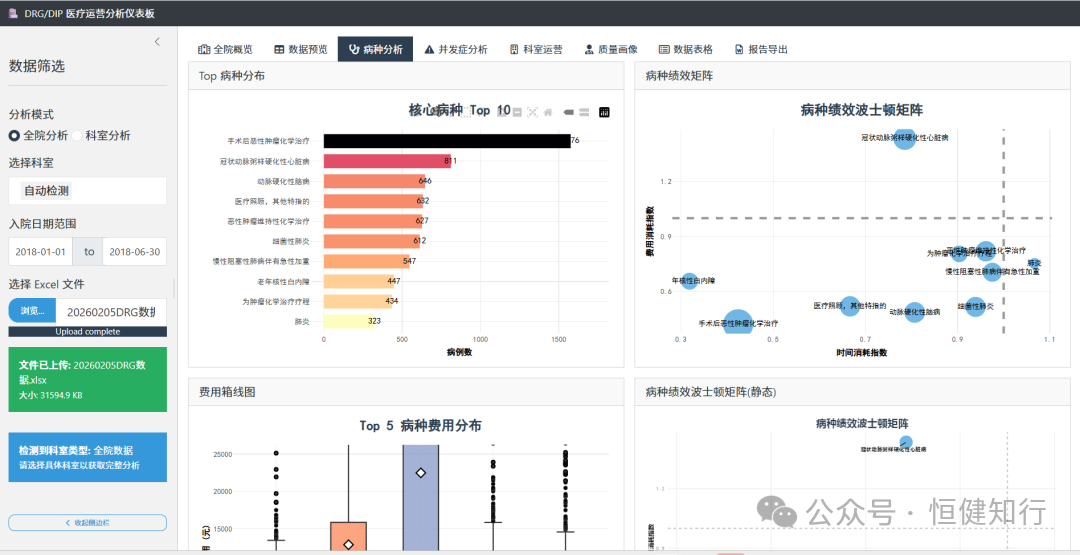Click the Top 病种分布 panel header
This screenshot has height=555, width=1080.
tap(406, 76)
